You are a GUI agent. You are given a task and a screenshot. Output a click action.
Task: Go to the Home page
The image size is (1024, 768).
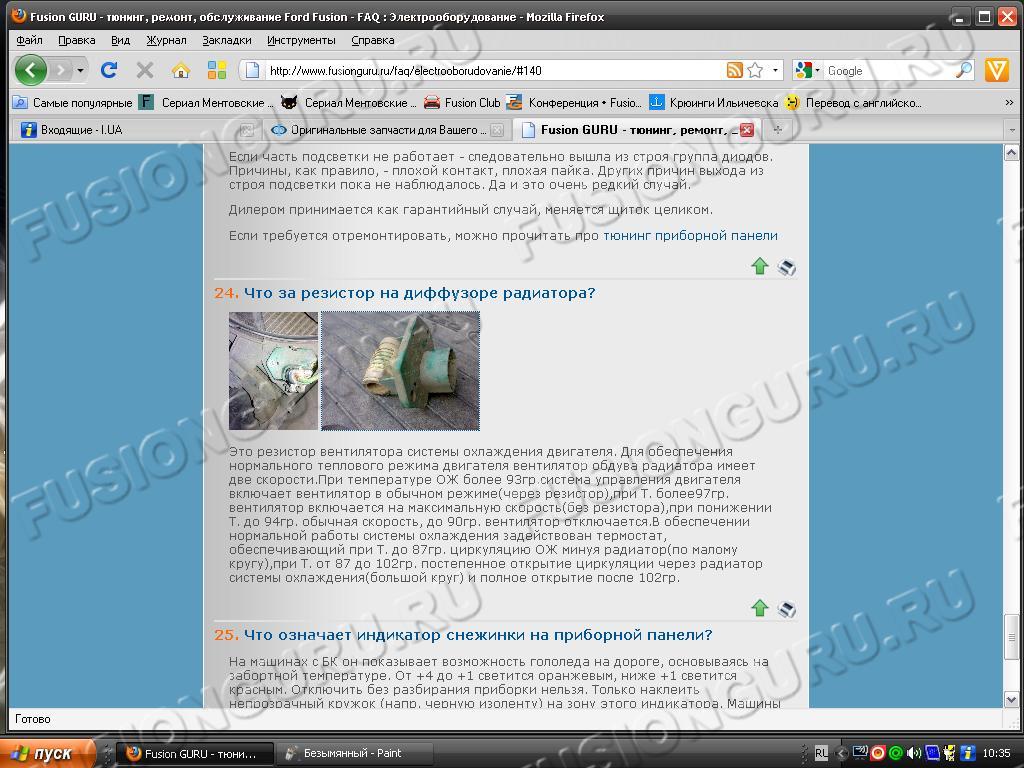coord(181,70)
